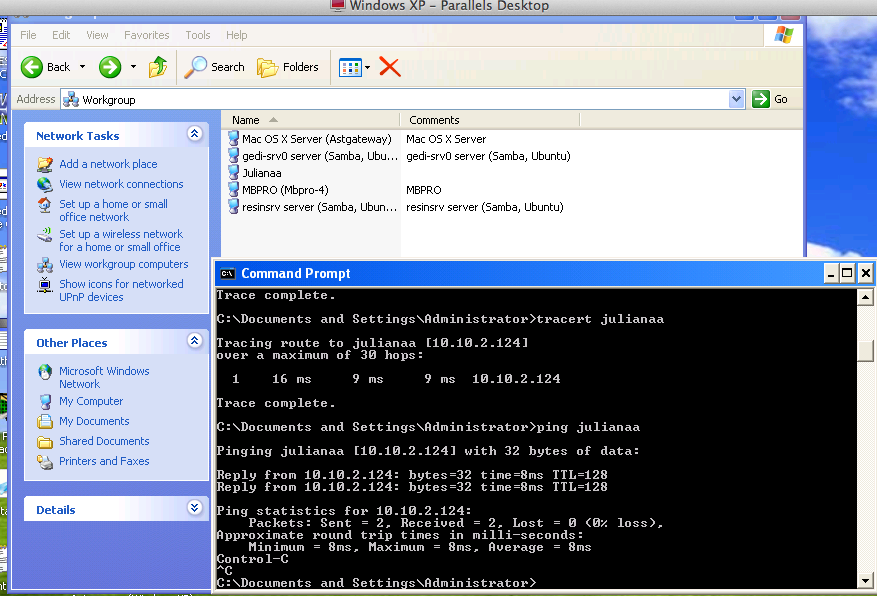Click the home network setup icon

[45, 205]
